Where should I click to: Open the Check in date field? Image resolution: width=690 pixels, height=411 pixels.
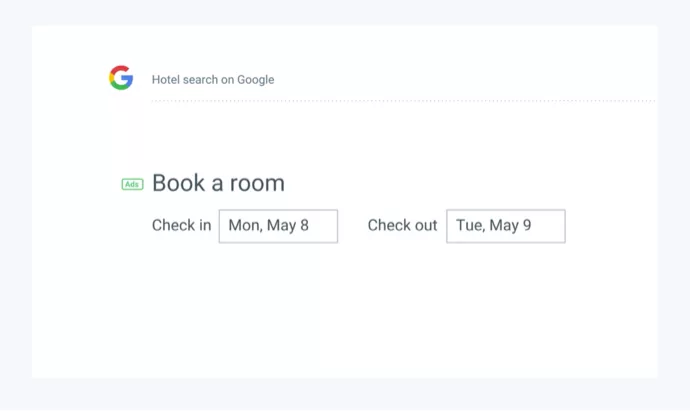click(x=278, y=226)
